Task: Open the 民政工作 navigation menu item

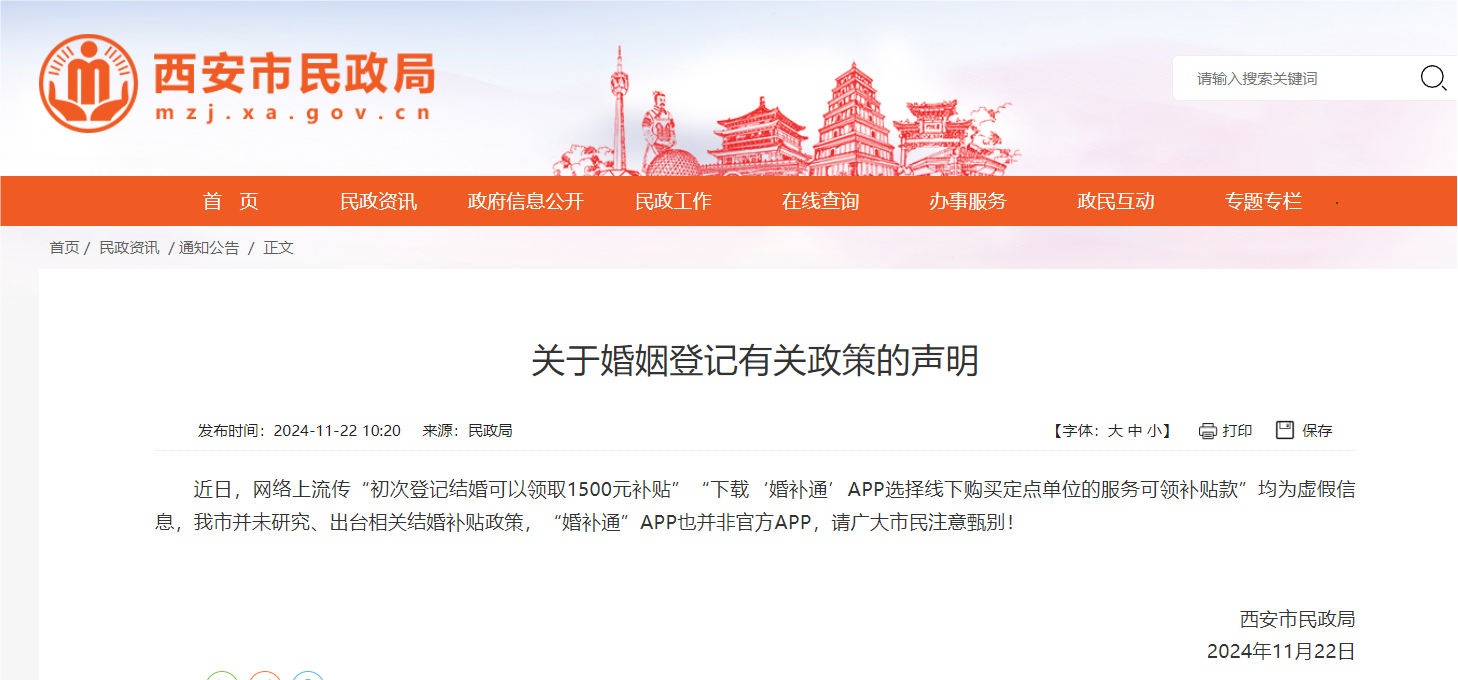Action: click(673, 201)
